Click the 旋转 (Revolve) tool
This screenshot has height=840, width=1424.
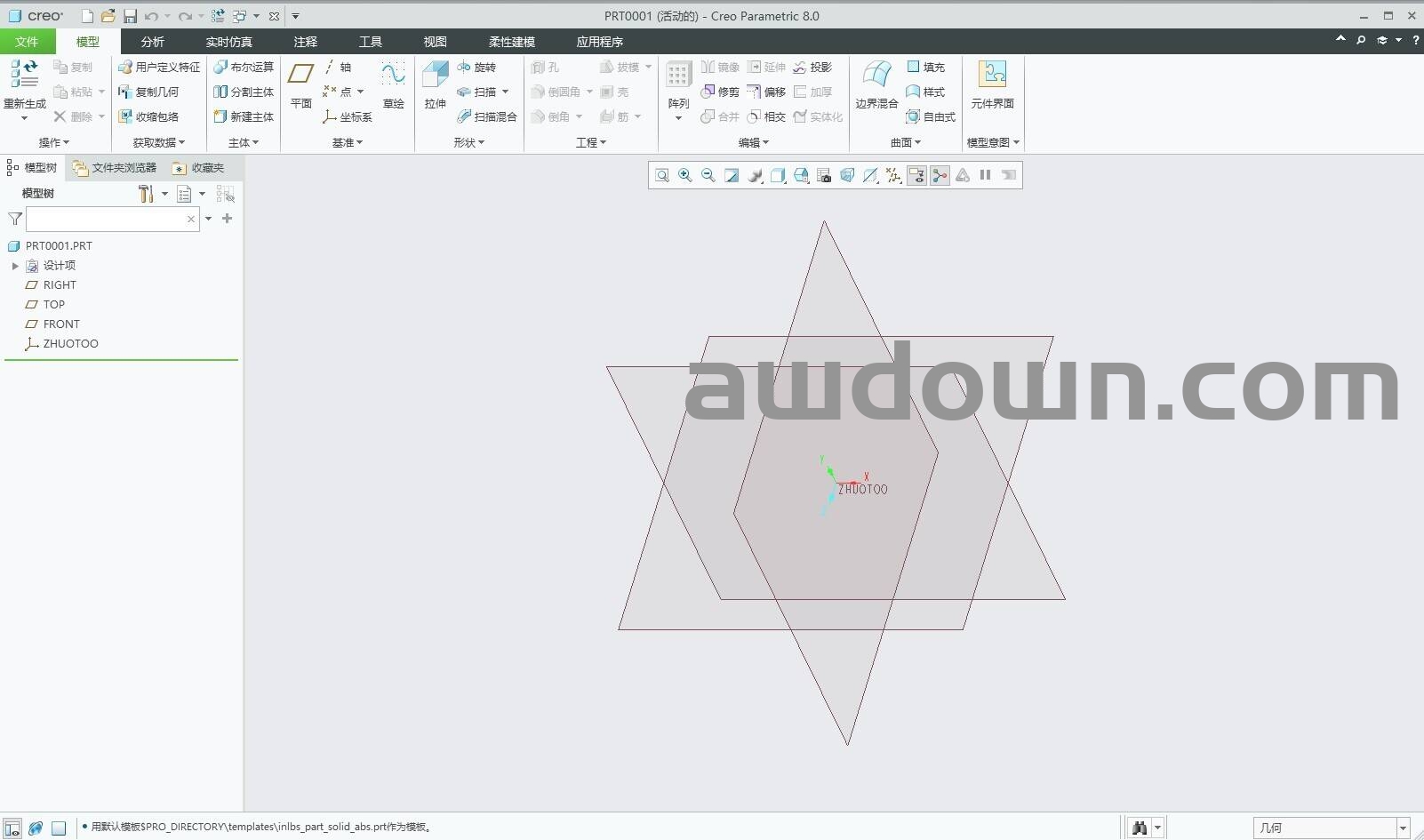pyautogui.click(x=476, y=67)
